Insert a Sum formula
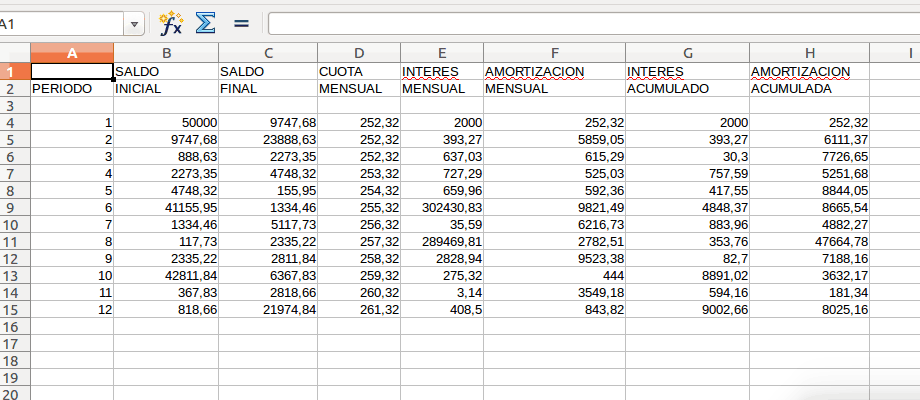Image resolution: width=920 pixels, height=400 pixels. coord(205,23)
